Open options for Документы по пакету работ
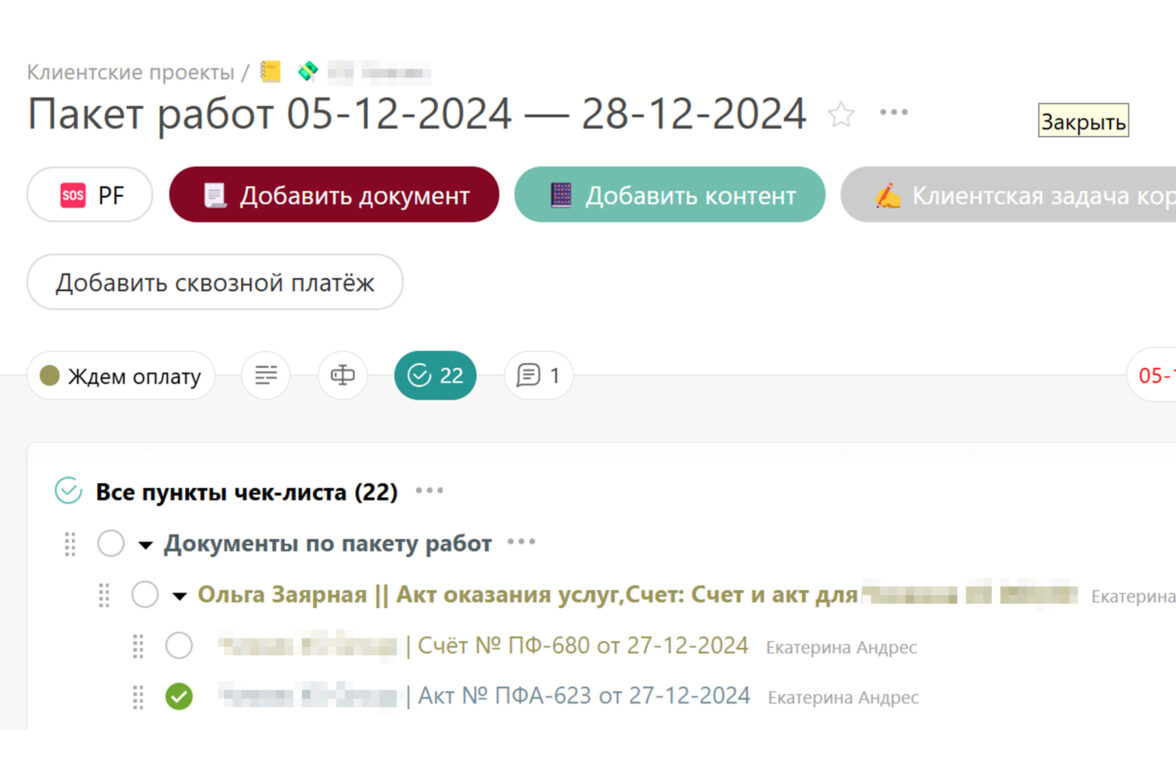The width and height of the screenshot is (1176, 784). coord(521,542)
